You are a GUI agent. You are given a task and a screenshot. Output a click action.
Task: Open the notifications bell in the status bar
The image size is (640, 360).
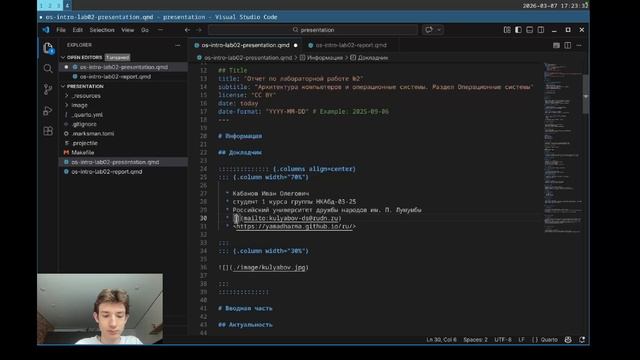pyautogui.click(x=582, y=340)
